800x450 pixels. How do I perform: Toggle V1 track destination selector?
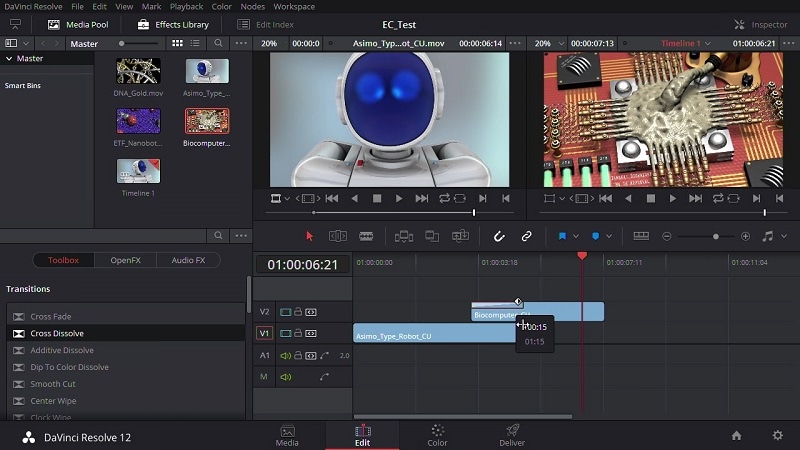click(264, 333)
